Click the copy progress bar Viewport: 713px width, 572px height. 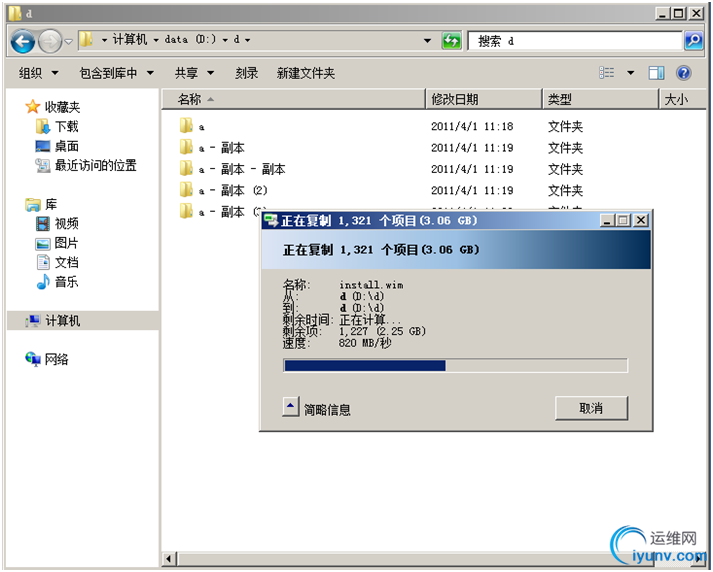pos(455,366)
